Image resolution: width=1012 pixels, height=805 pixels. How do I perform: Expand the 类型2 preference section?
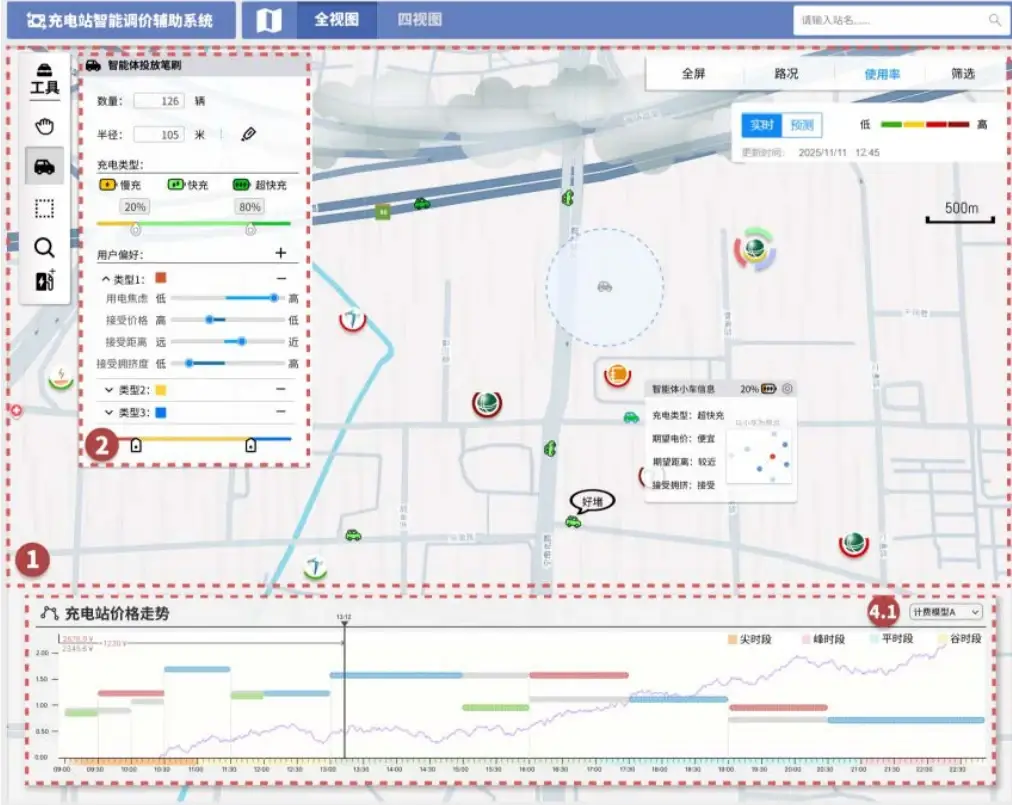(x=109, y=390)
